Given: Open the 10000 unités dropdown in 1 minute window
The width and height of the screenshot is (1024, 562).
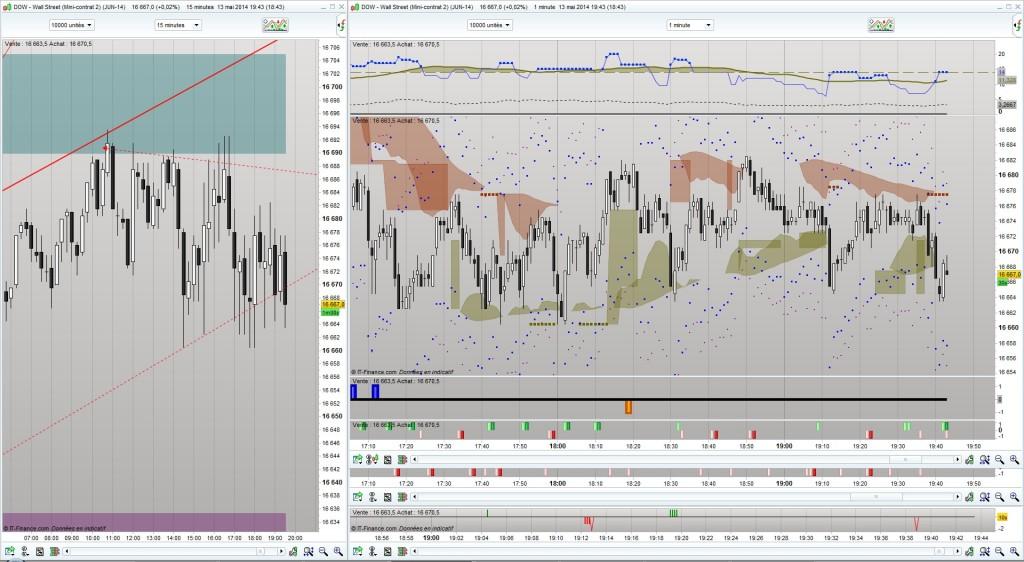Looking at the screenshot, I should coord(490,25).
